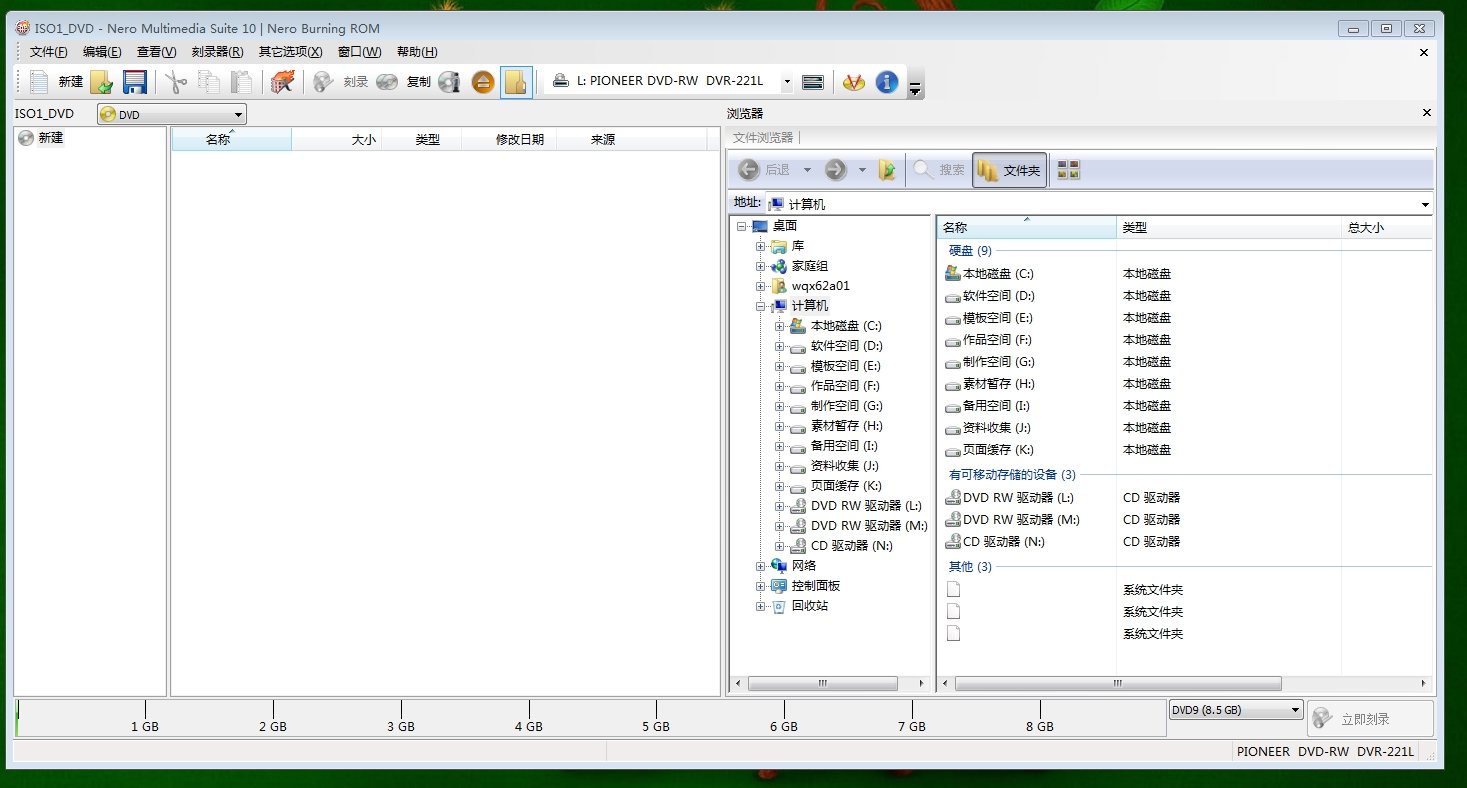This screenshot has height=788, width=1467.
Task: Open disc info via the CD info icon
Action: pyautogui.click(x=449, y=82)
